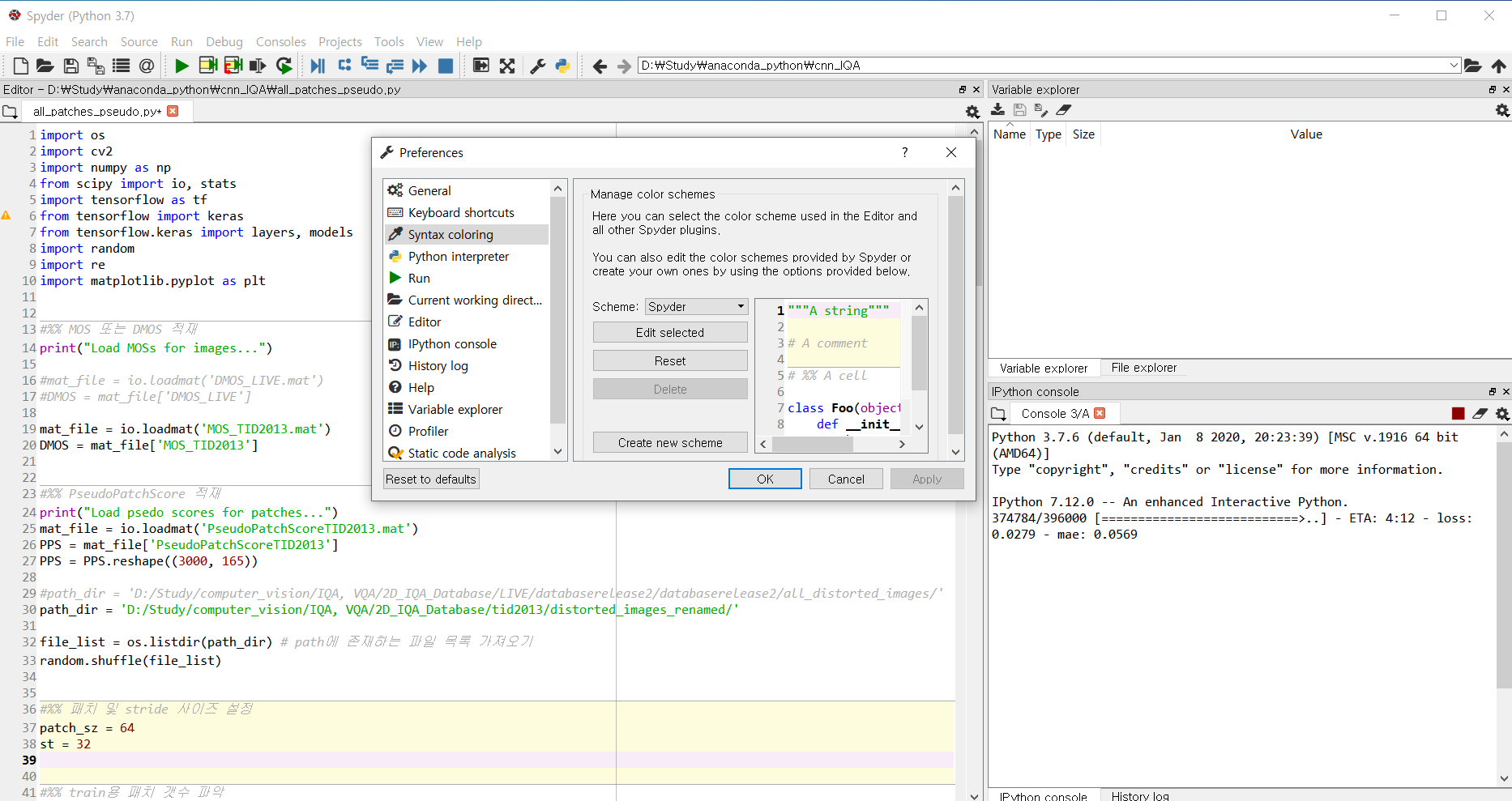Open the editor file-list browse-tabs button

click(10, 111)
